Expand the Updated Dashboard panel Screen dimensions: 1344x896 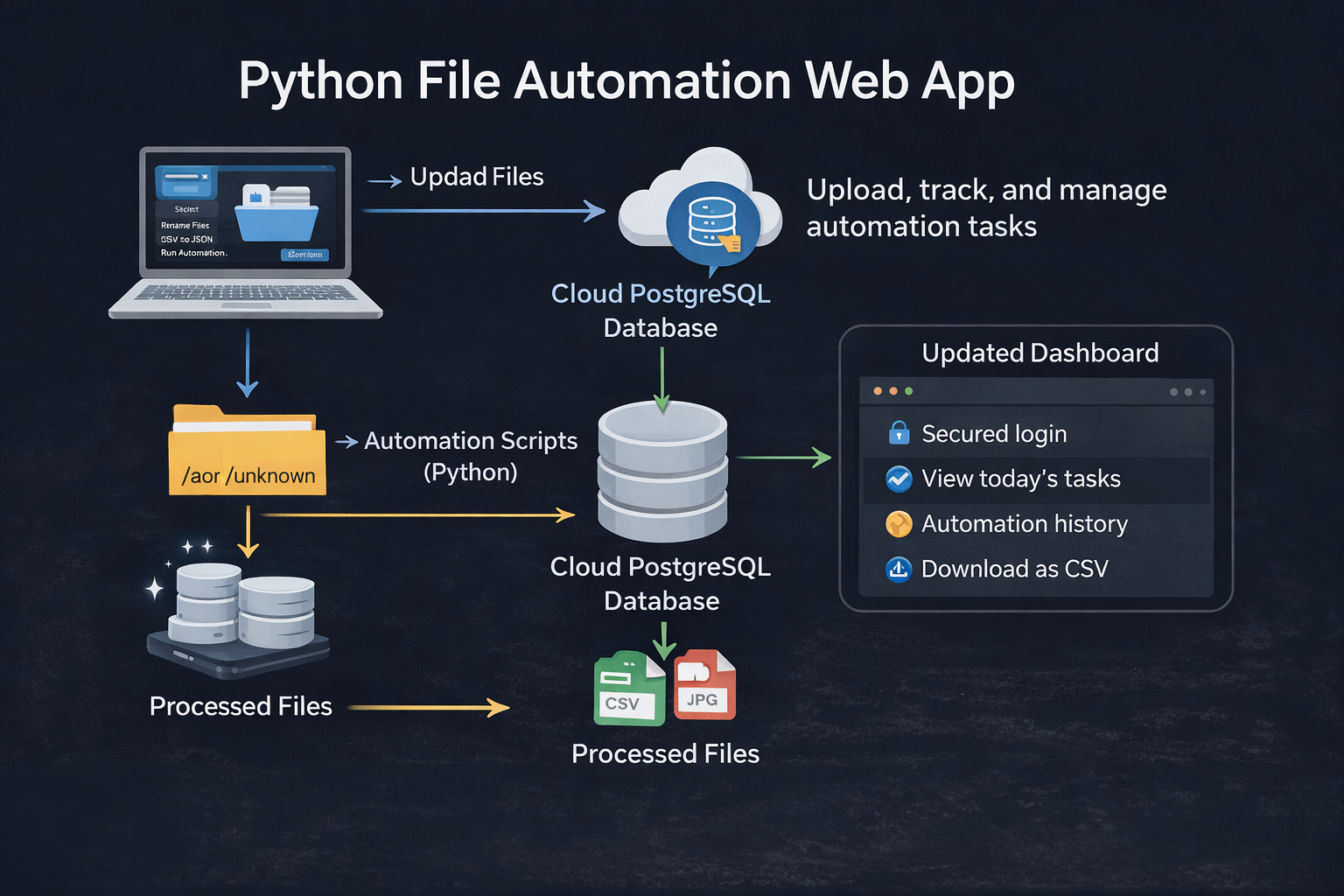click(1039, 353)
